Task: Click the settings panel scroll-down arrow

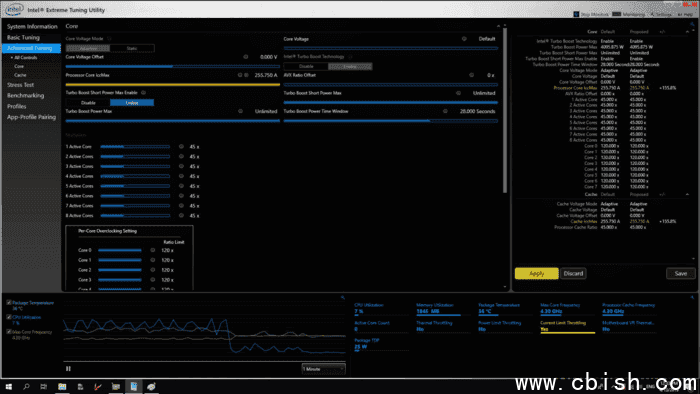Action: tap(505, 287)
